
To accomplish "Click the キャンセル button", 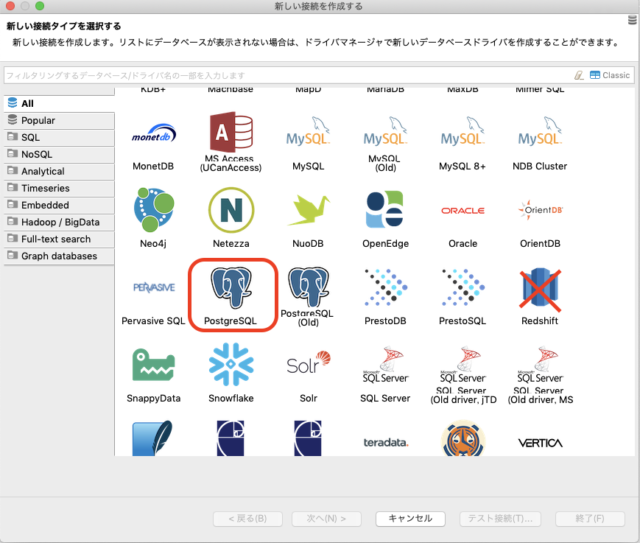I will tap(410, 519).
